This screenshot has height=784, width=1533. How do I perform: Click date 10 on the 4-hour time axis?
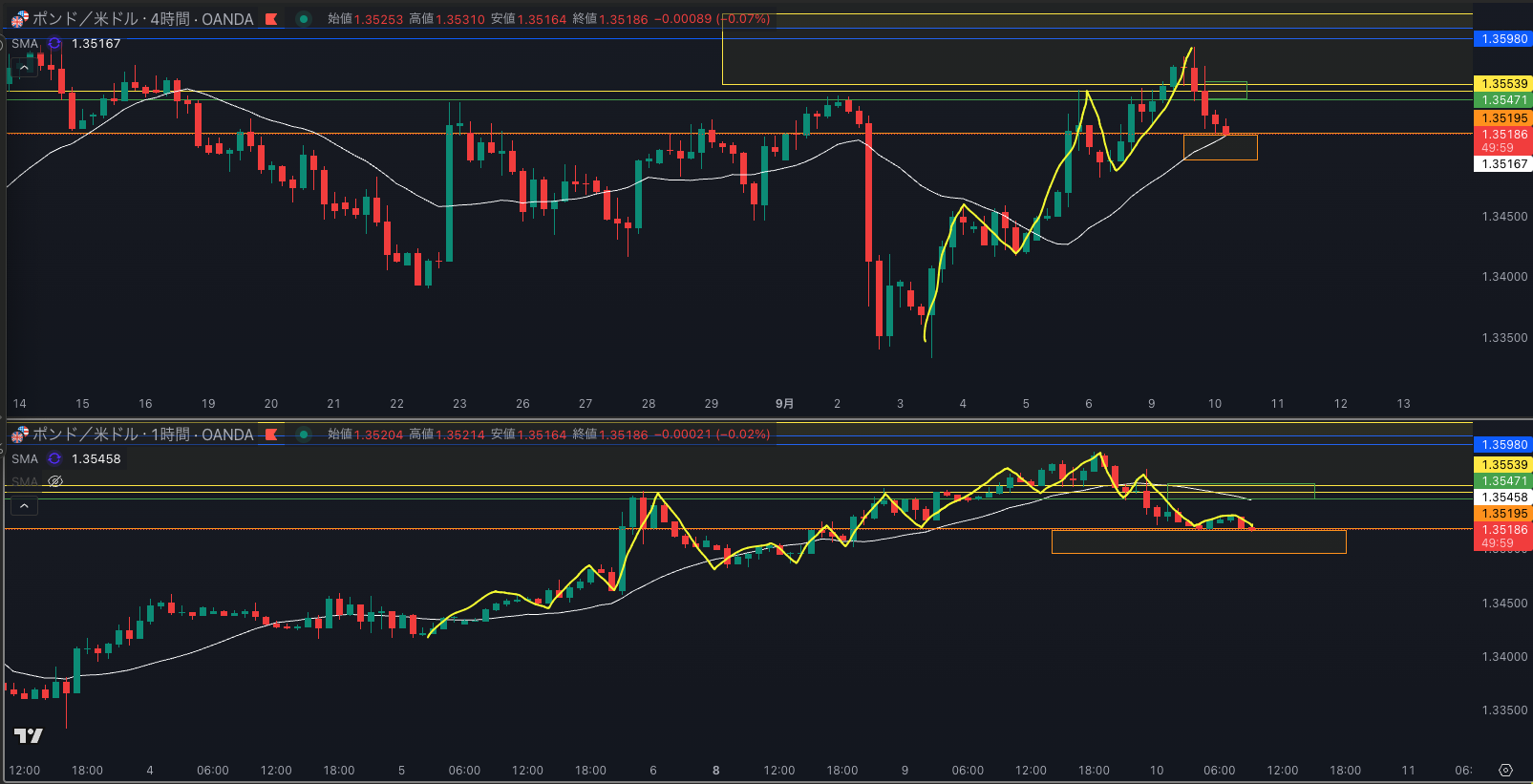click(x=1214, y=404)
